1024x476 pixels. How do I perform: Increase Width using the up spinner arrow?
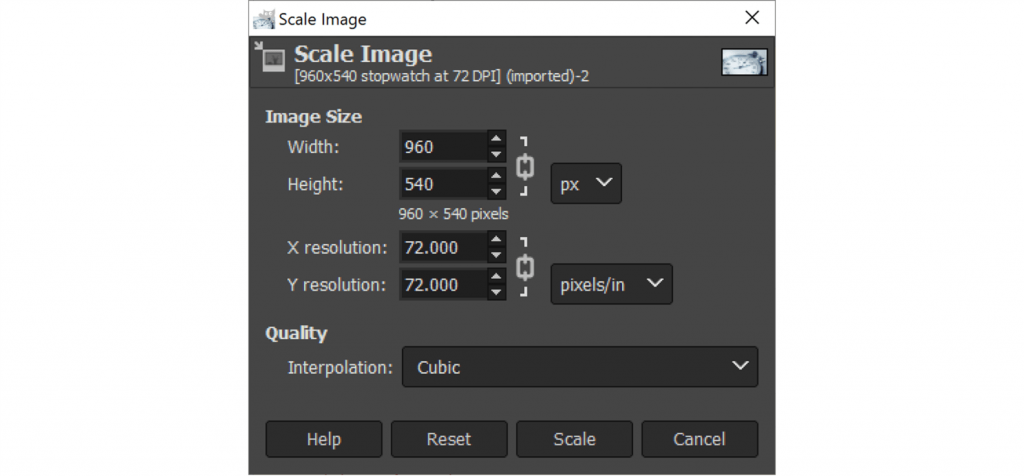click(496, 140)
